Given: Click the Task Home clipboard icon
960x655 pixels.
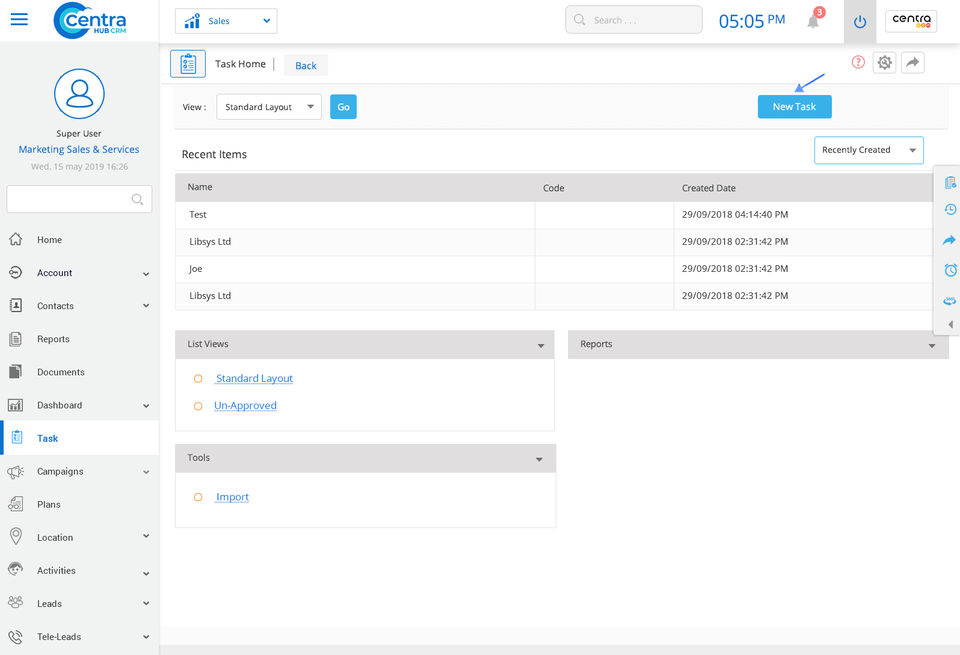Looking at the screenshot, I should click(x=188, y=64).
